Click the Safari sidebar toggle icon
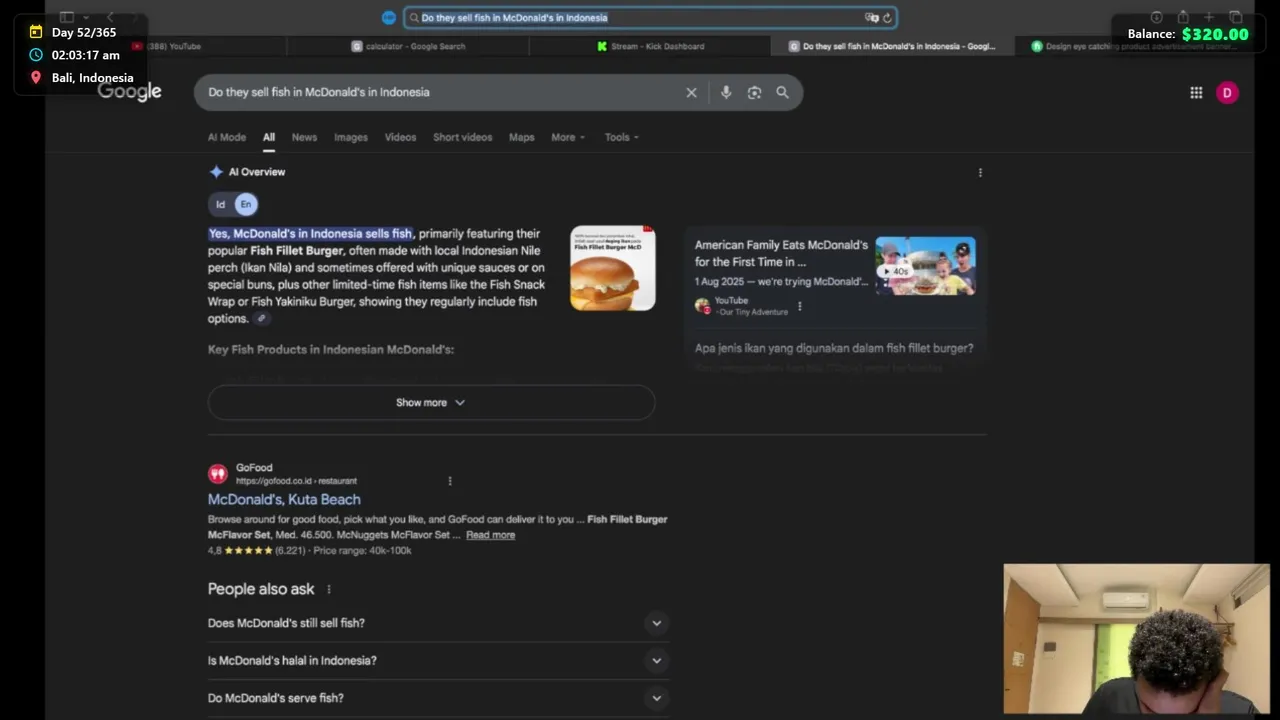Viewport: 1280px width, 720px height. [67, 17]
